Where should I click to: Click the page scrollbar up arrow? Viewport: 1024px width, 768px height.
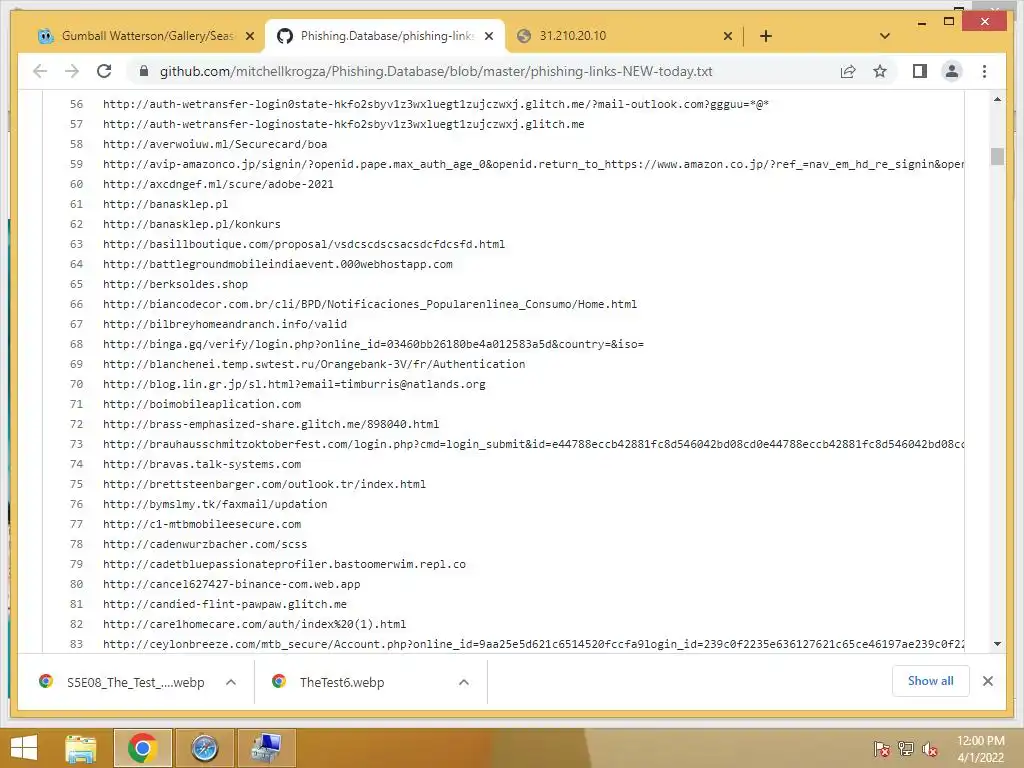click(997, 99)
